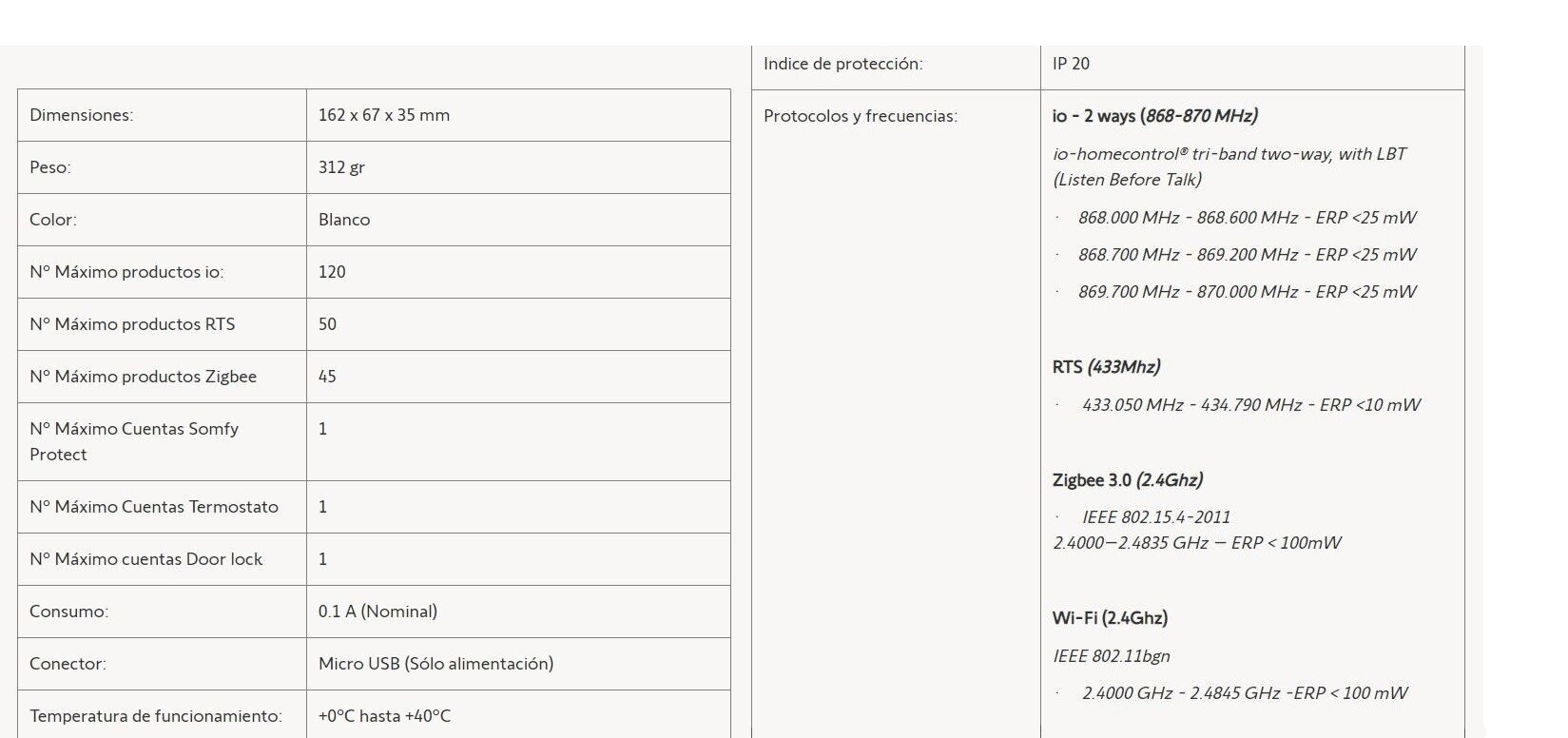Screen dimensions: 1568x738
Task: Select the 162 x 67 x 35 mm value
Action: click(384, 115)
